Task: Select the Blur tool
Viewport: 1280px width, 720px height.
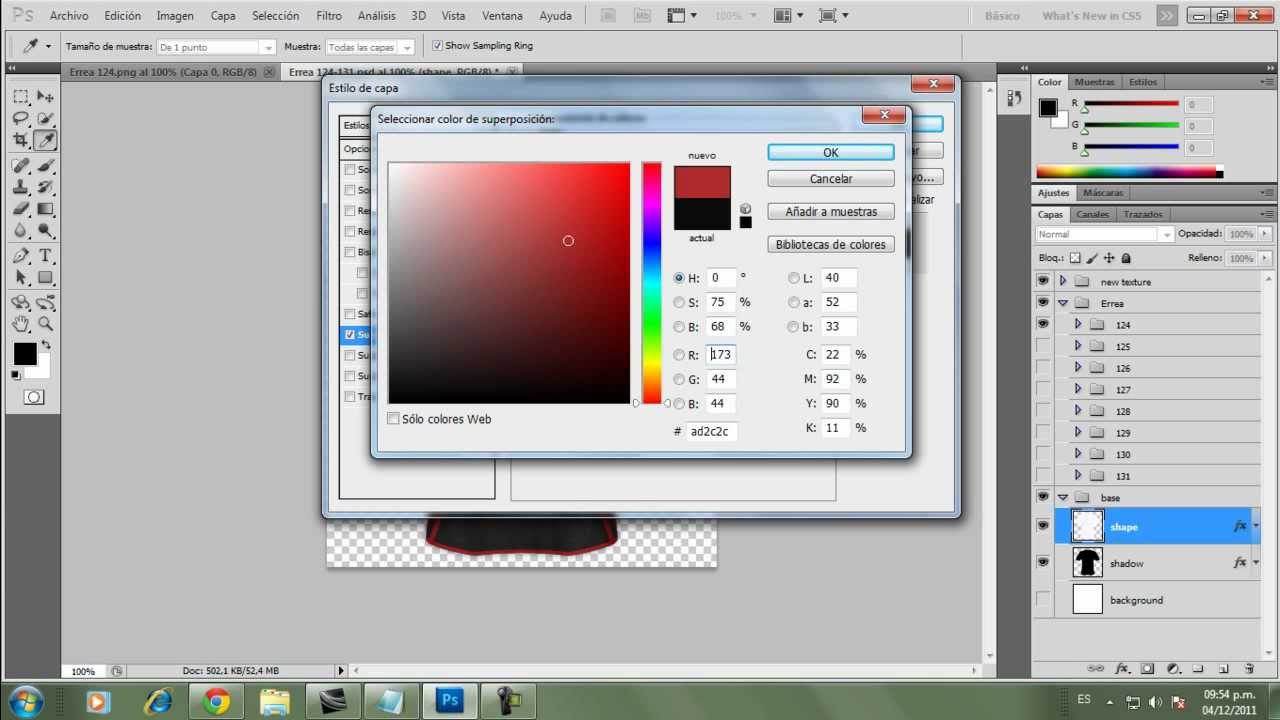Action: click(21, 231)
